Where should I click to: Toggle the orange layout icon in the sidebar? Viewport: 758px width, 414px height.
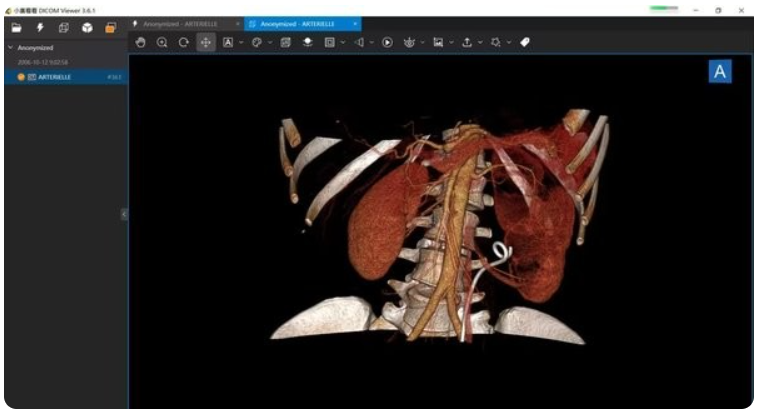click(x=111, y=27)
